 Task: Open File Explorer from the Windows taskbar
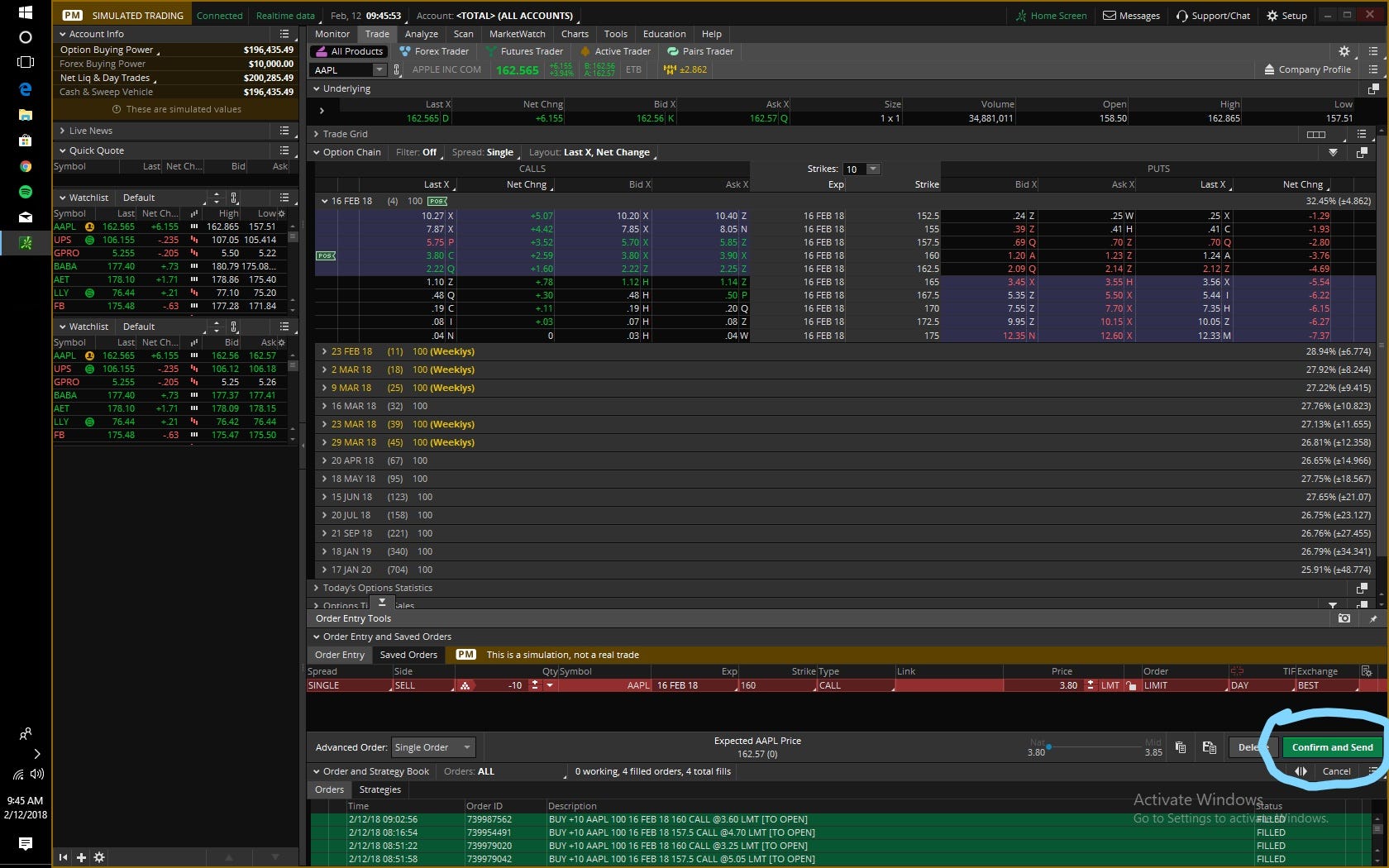tap(26, 115)
